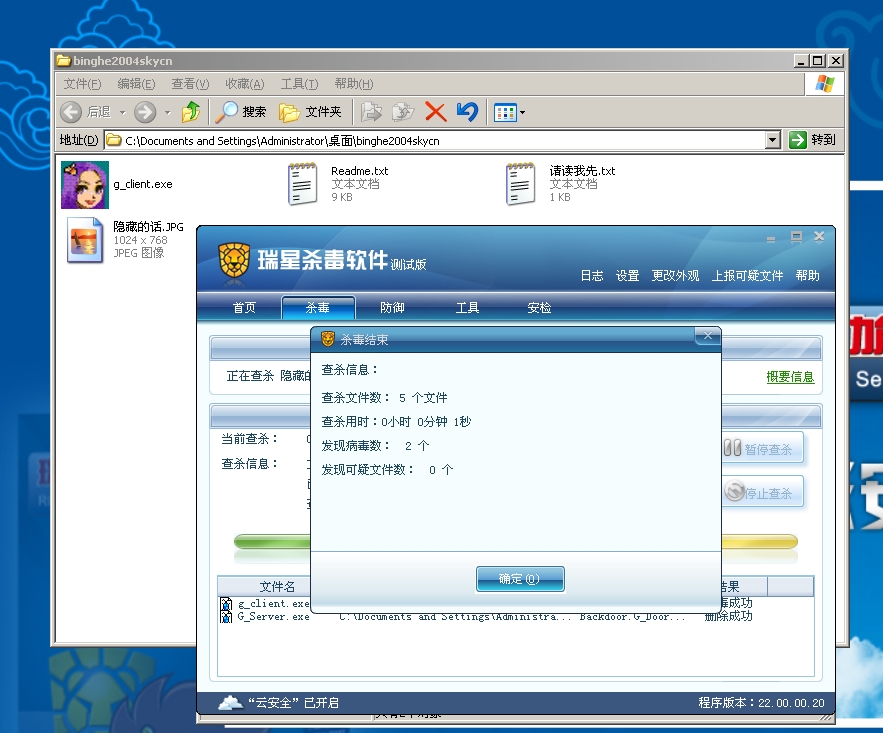This screenshot has height=733, width=883.
Task: Open the 工具(T) menu in Explorer
Action: tap(299, 84)
